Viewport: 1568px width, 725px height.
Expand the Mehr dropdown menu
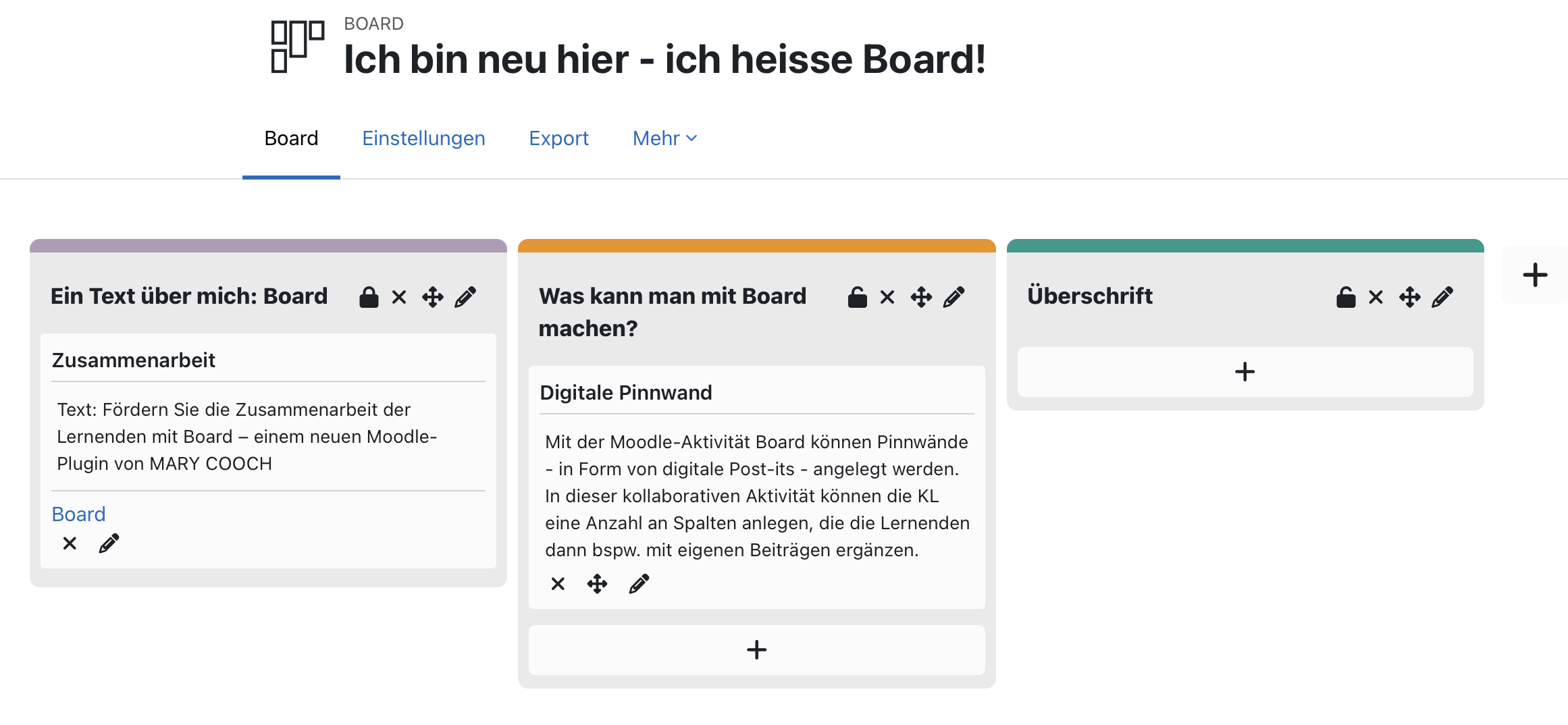(664, 138)
